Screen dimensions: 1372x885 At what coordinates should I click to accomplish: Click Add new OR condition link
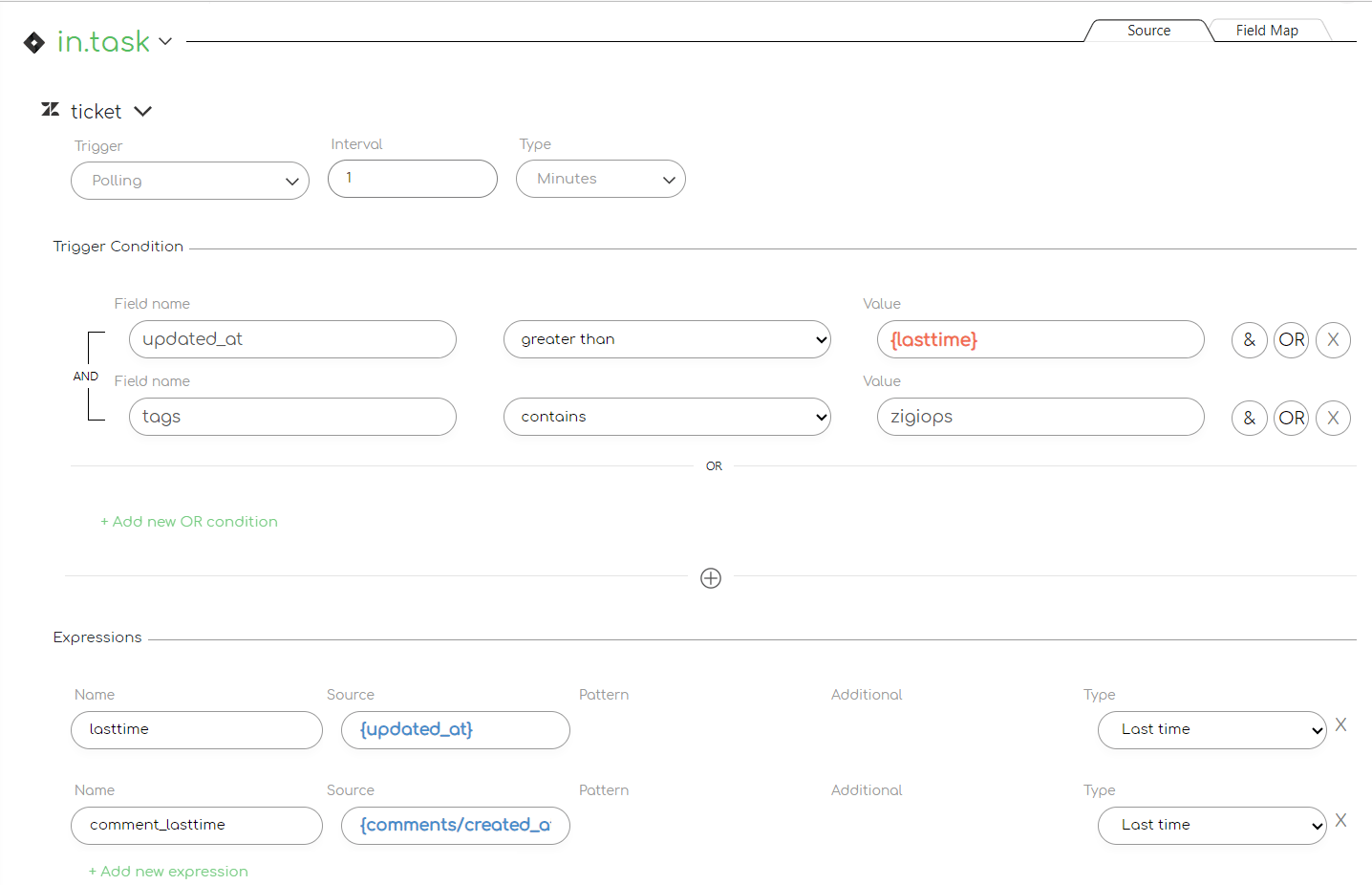(189, 522)
